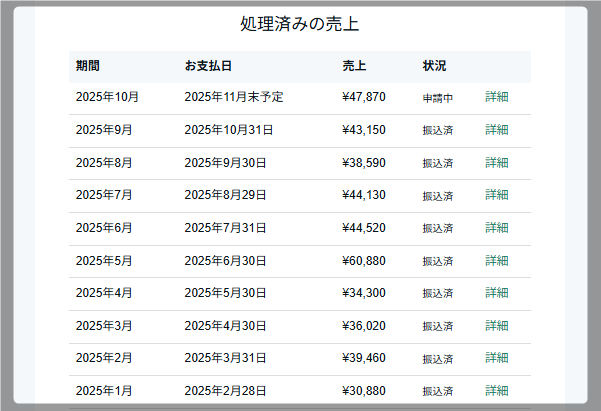
Task: View 詳細 for the 2025年3月 period
Action: click(497, 326)
